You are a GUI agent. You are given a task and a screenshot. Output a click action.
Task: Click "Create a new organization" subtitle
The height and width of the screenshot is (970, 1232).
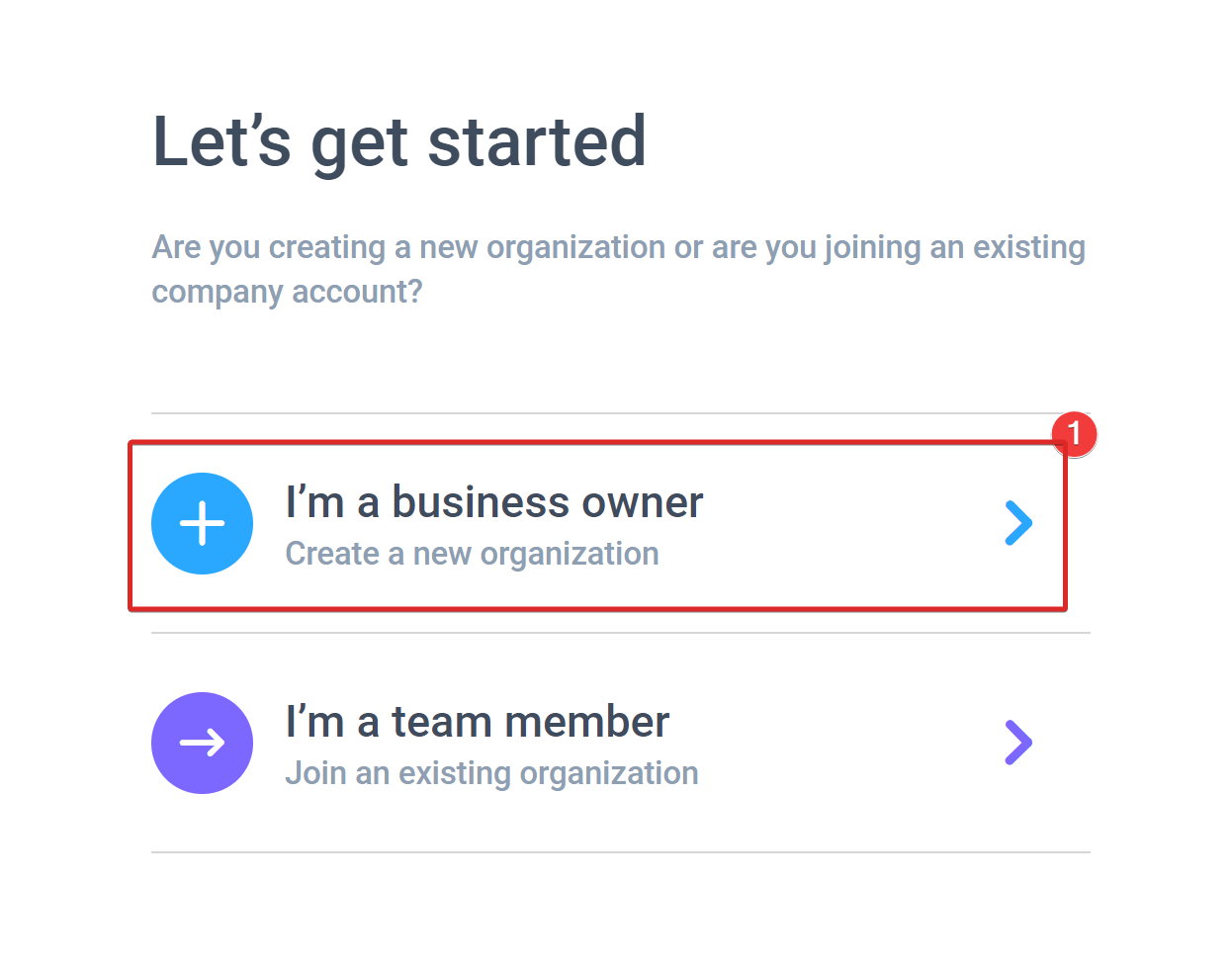[x=472, y=554]
